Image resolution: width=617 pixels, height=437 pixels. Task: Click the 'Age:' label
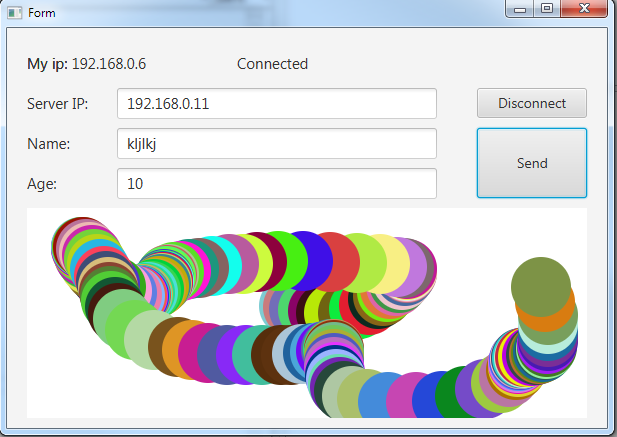click(42, 184)
